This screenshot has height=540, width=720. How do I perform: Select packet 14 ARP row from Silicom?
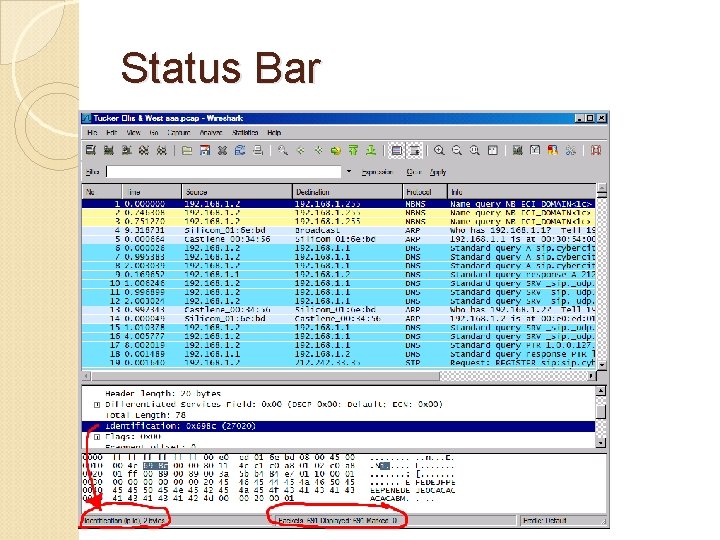[x=338, y=319]
